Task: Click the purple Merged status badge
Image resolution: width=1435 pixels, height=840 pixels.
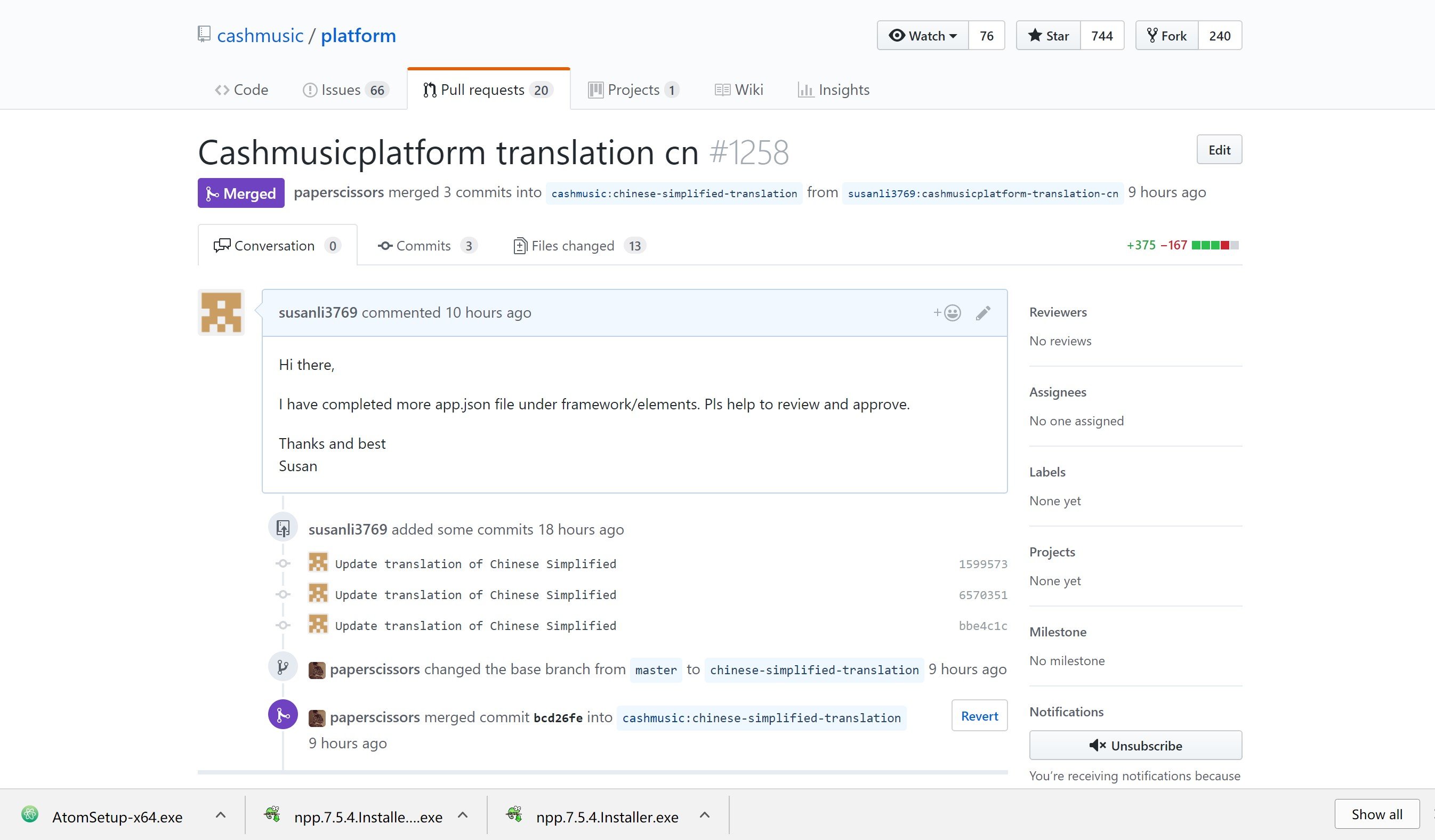Action: [x=241, y=193]
